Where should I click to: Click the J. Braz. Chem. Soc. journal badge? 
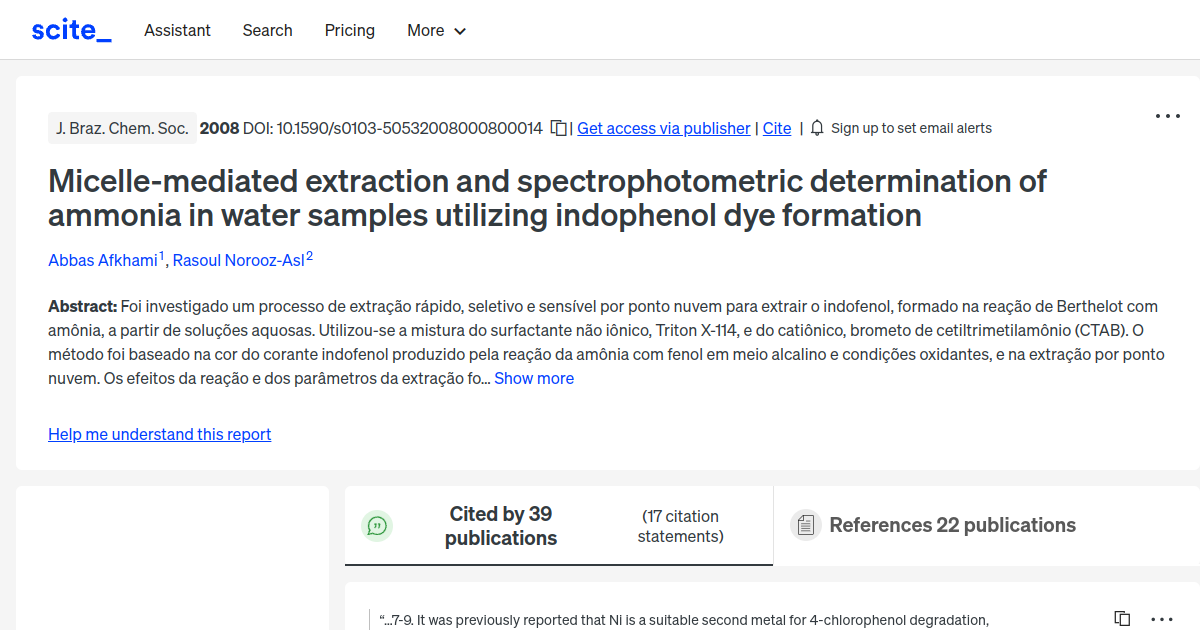tap(122, 128)
